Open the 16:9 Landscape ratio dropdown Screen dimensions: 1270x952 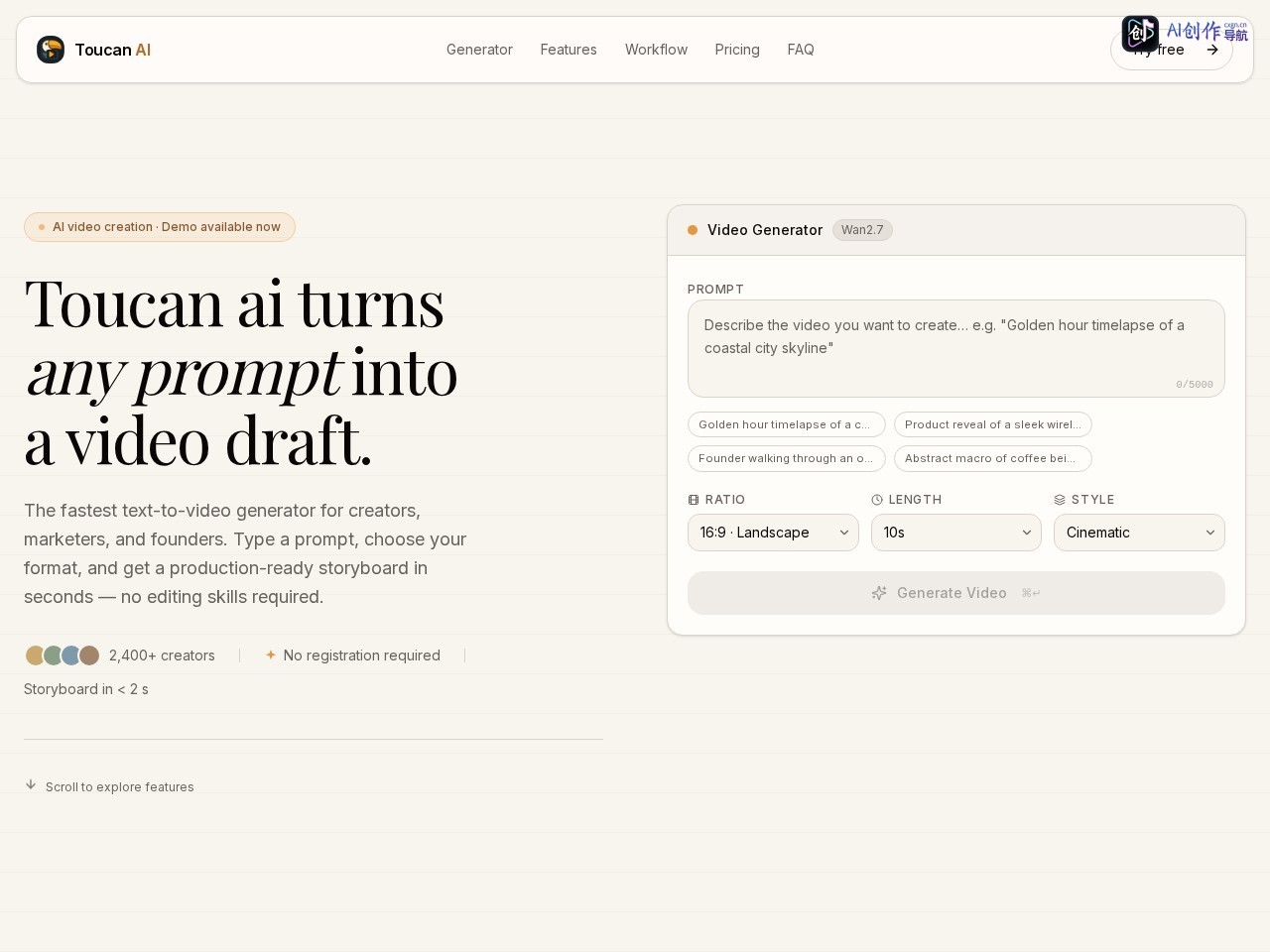pos(773,533)
